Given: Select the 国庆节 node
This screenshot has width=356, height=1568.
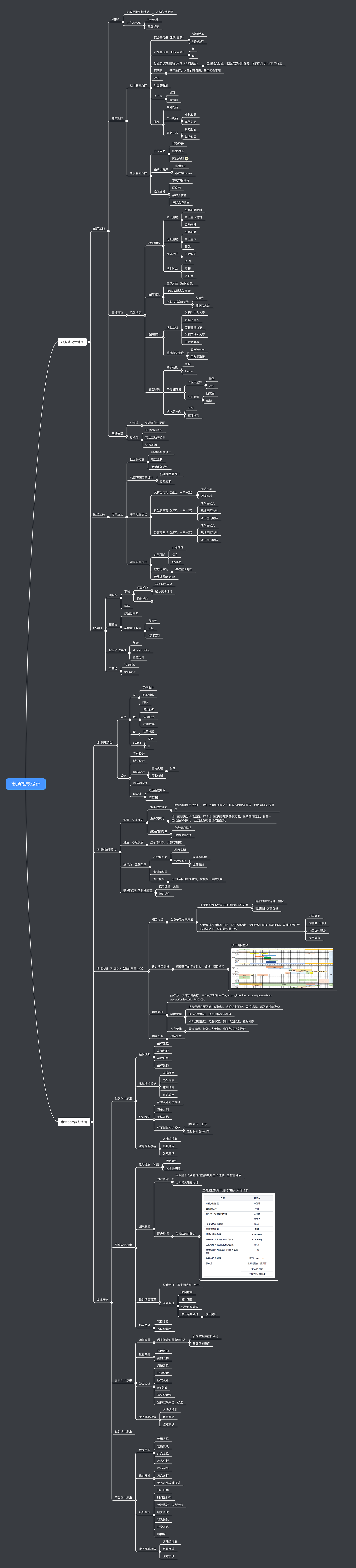Looking at the screenshot, I should tap(177, 188).
